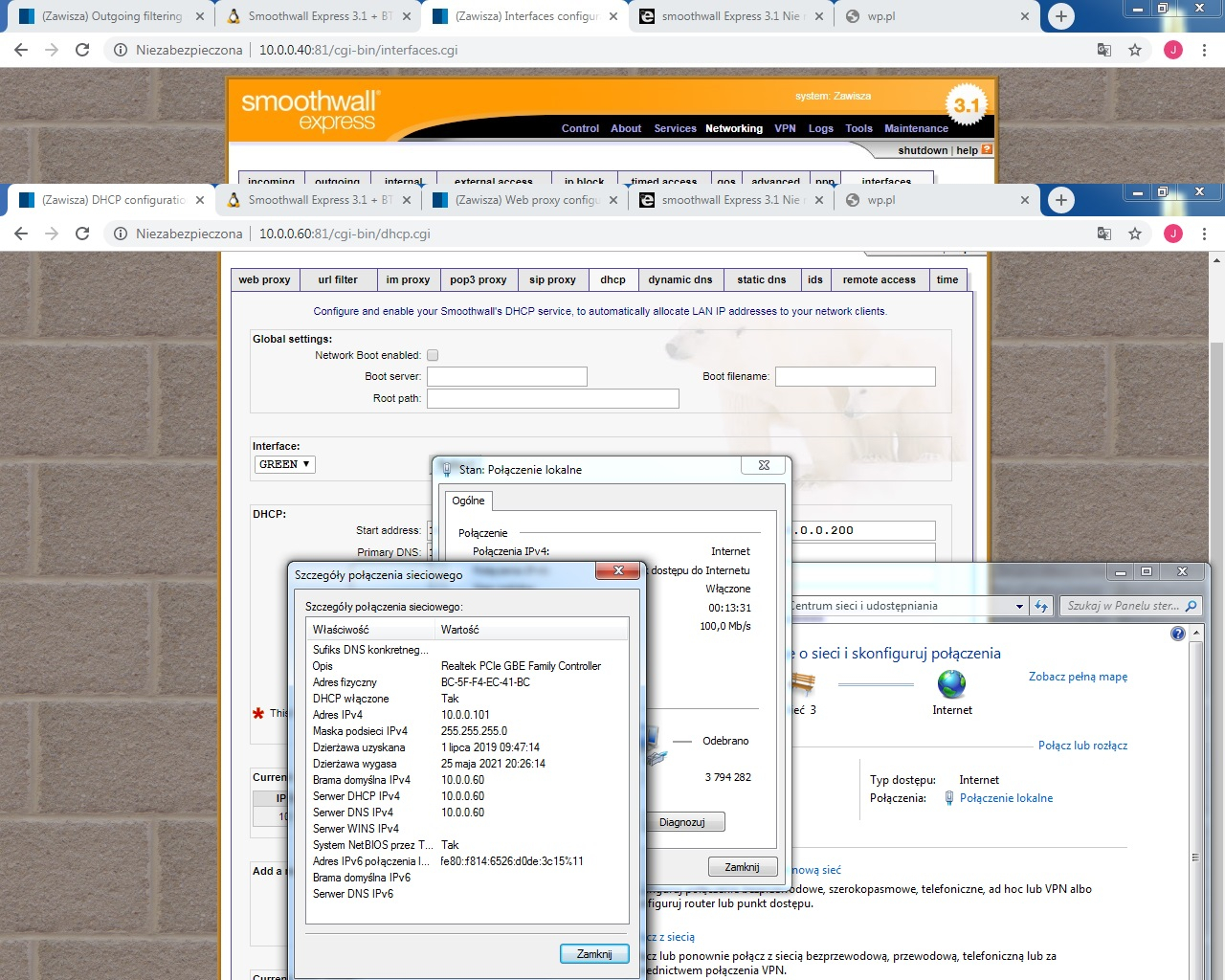Enable the Network Boot enabled checkbox

coord(433,354)
